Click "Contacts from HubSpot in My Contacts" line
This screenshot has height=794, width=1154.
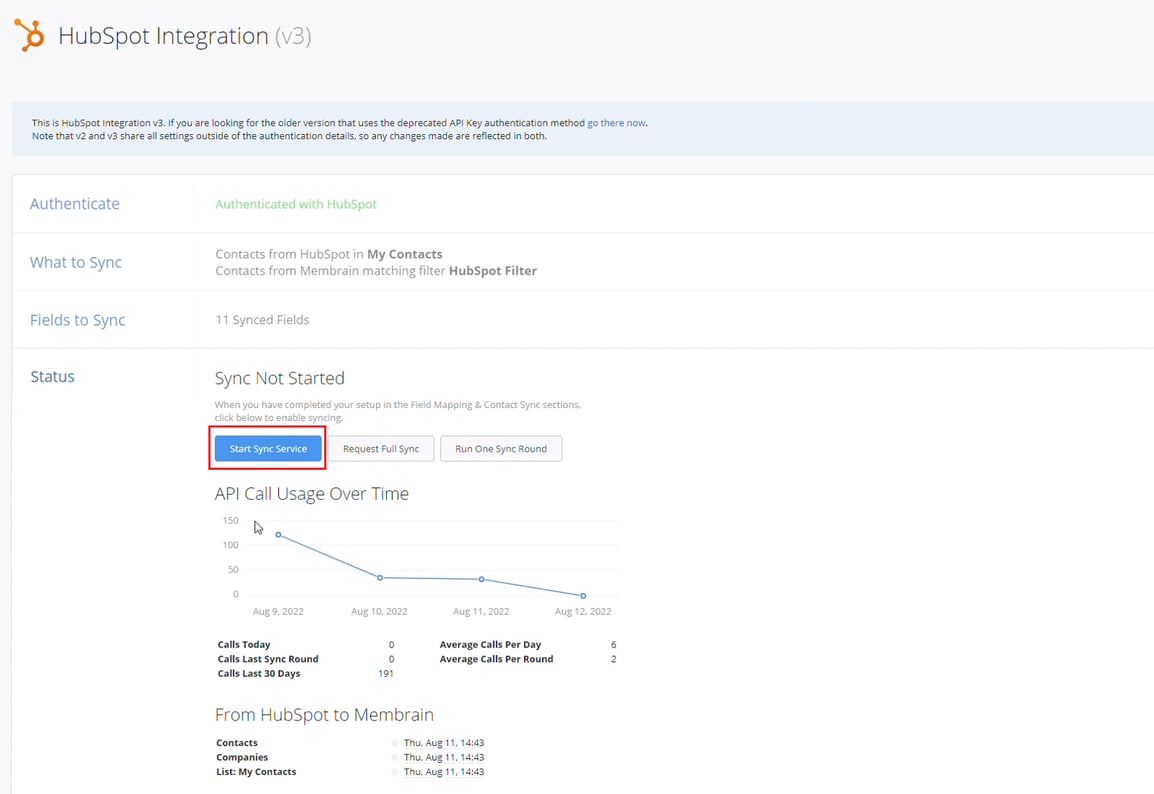click(x=329, y=254)
